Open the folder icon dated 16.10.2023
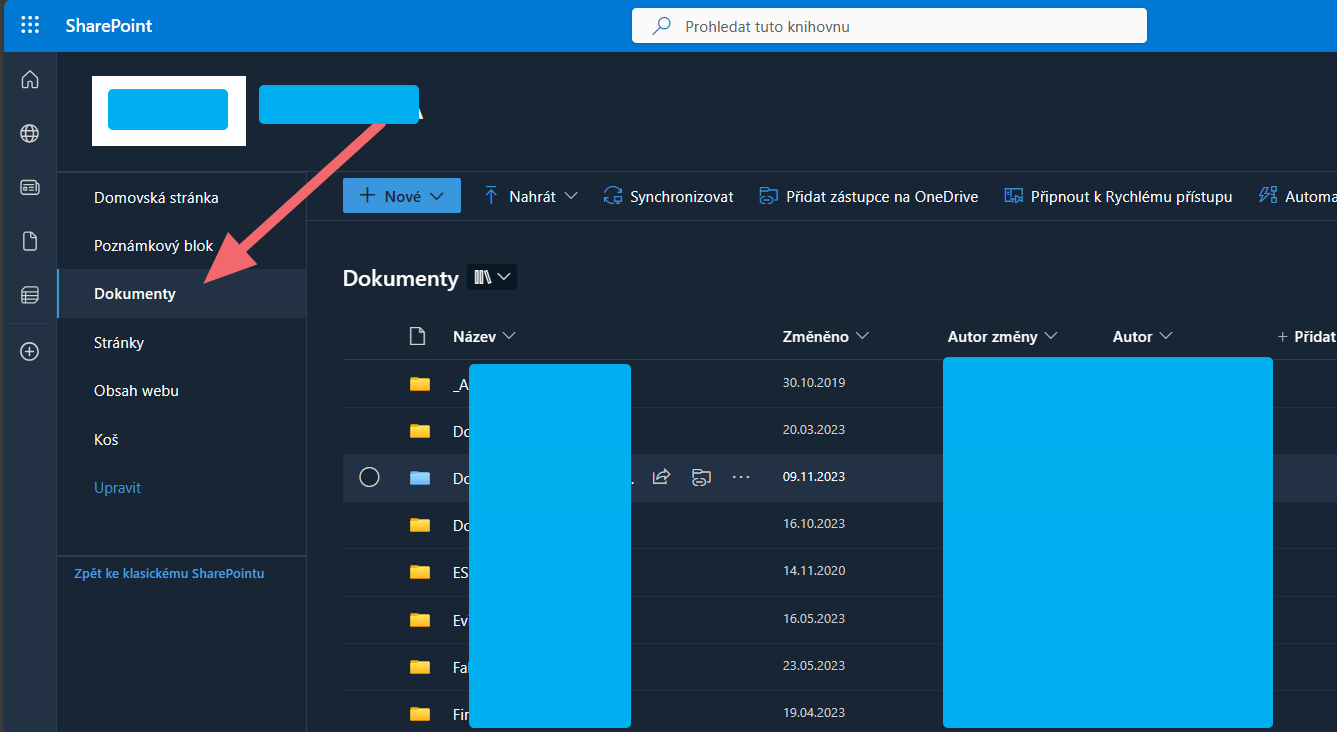 (420, 524)
